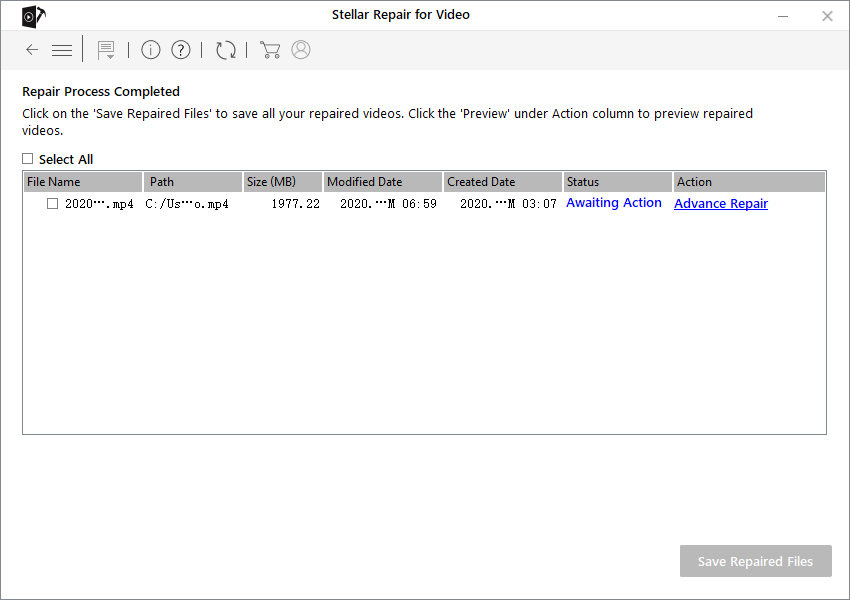Click the Advance Repair link
850x600 pixels.
point(721,203)
